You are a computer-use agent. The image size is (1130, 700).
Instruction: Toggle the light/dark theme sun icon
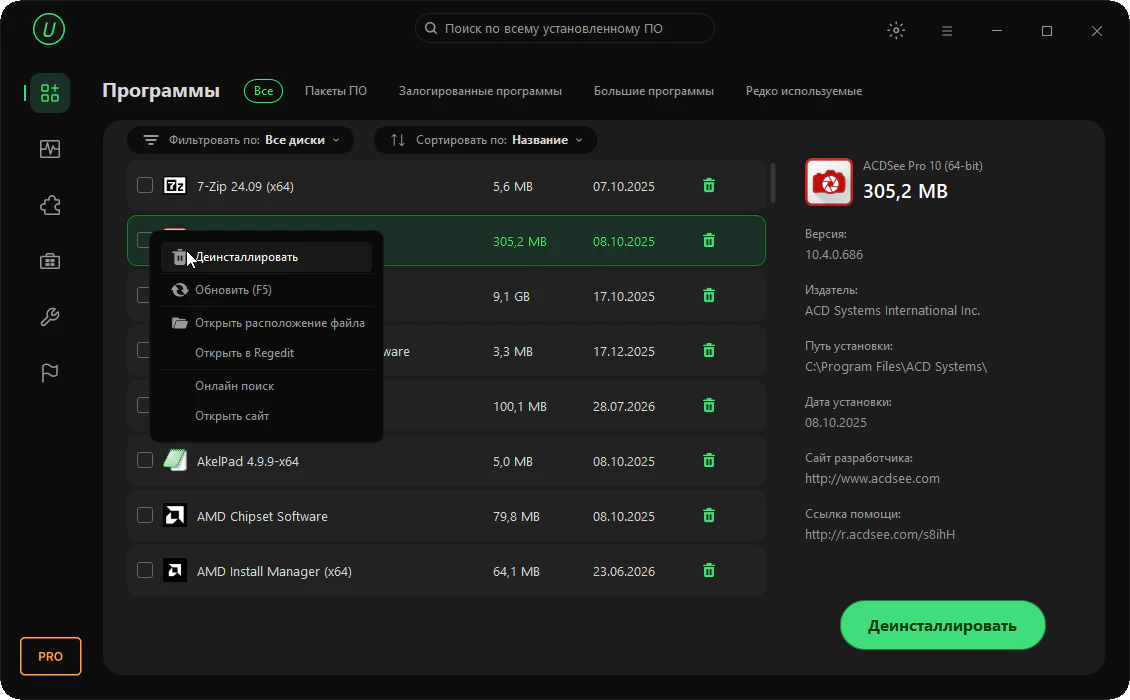[896, 30]
